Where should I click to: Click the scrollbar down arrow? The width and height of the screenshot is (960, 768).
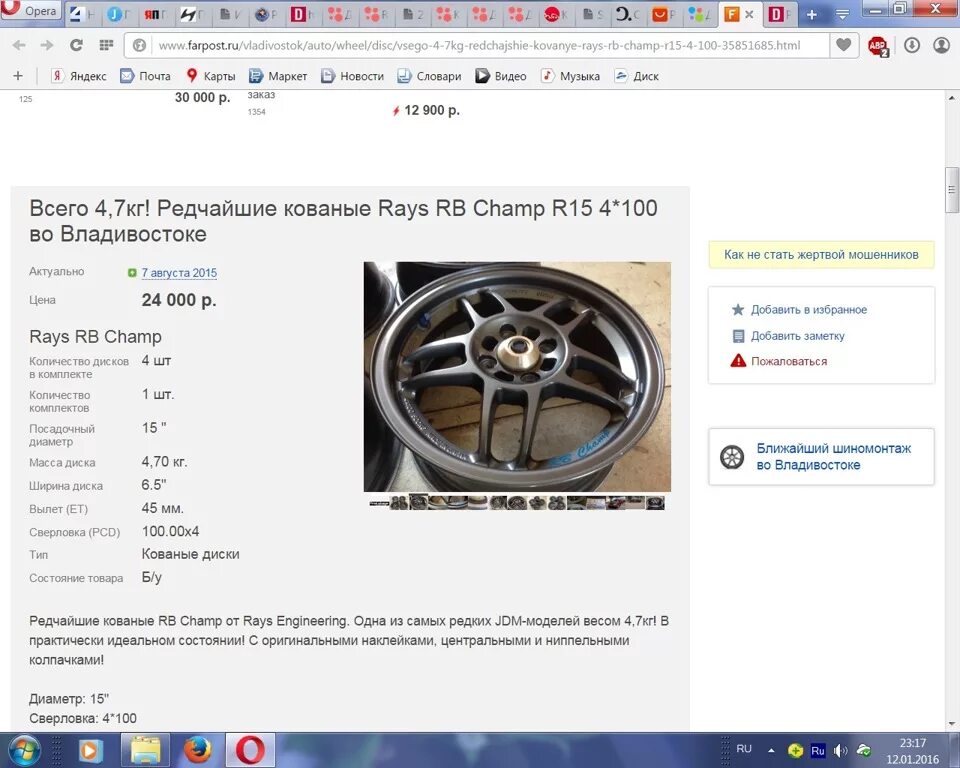(x=951, y=725)
